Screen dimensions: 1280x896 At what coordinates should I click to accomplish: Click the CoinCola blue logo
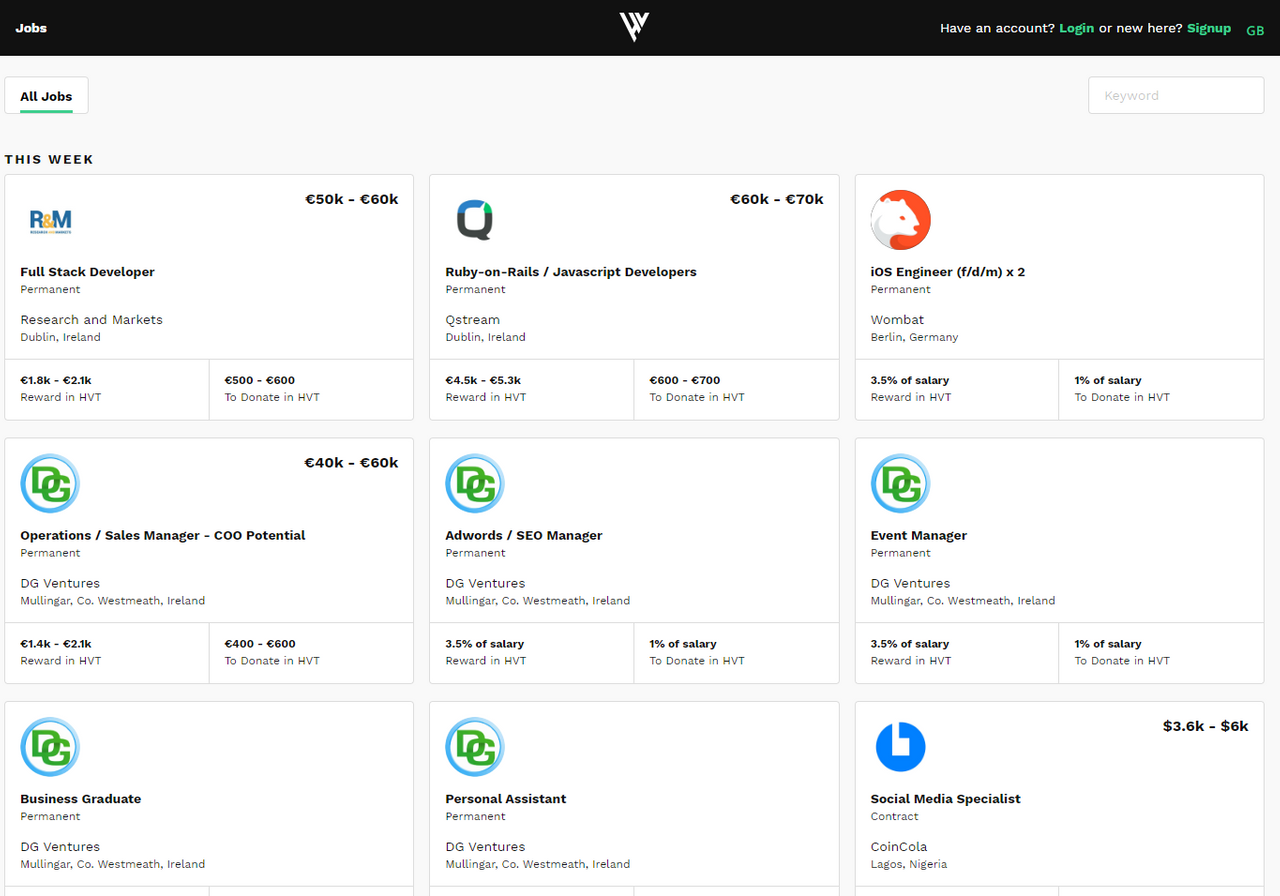click(x=900, y=747)
